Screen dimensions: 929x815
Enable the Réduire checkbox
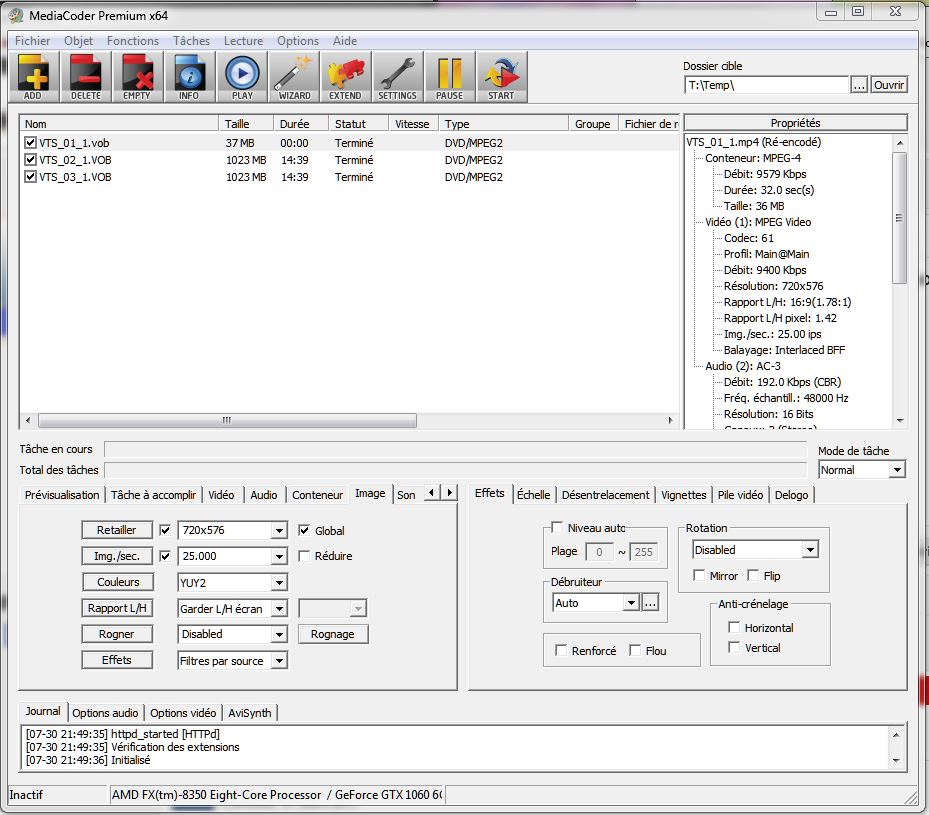304,556
